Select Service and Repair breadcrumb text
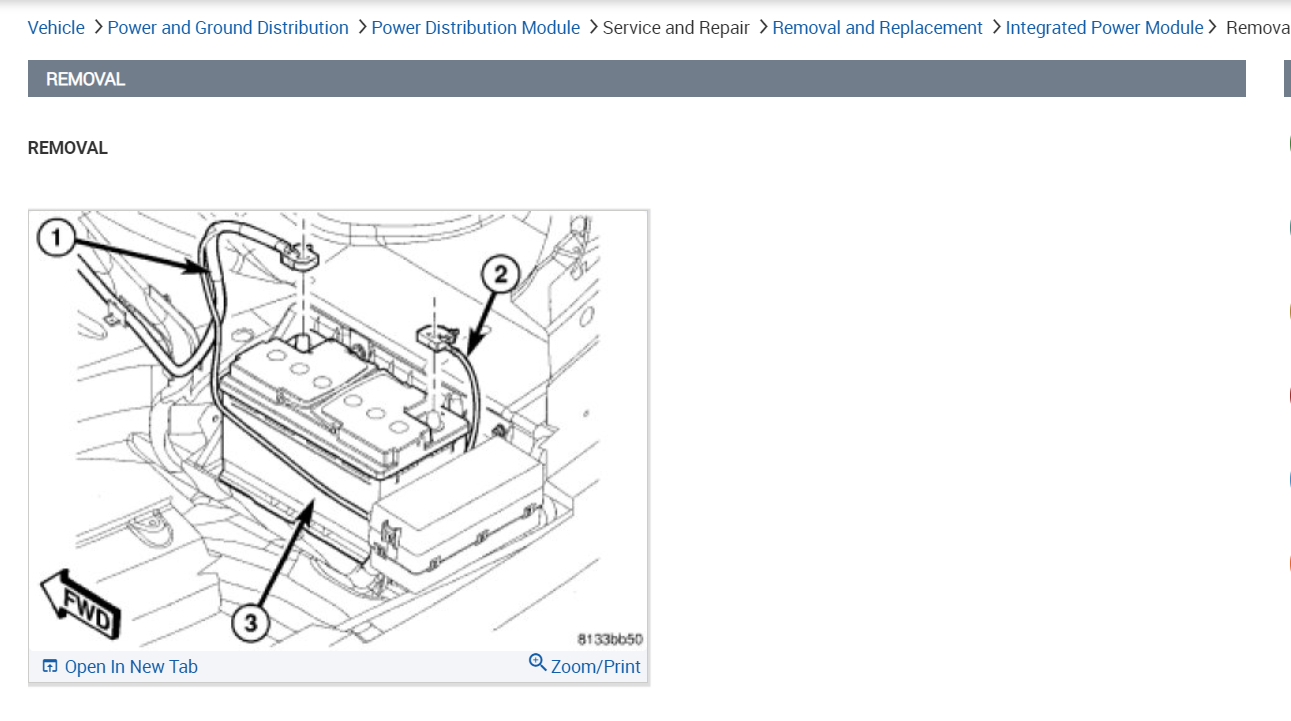Screen dimensions: 1291x721 (676, 28)
